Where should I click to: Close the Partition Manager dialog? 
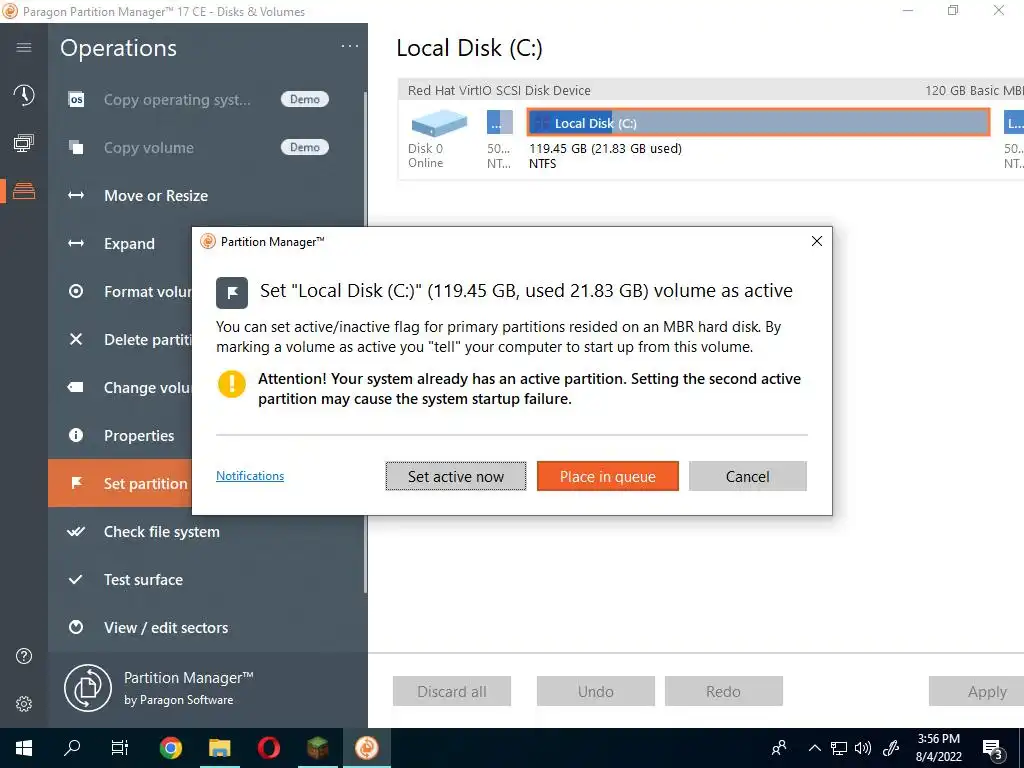tap(816, 241)
